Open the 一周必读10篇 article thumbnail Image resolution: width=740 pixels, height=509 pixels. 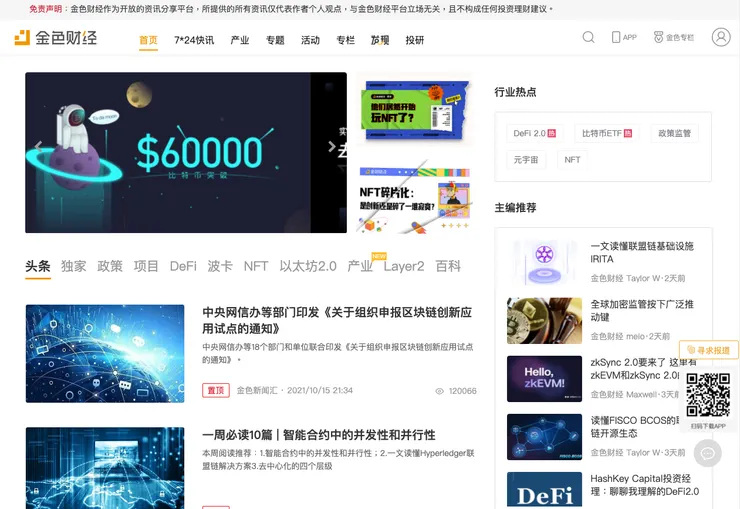[105, 468]
